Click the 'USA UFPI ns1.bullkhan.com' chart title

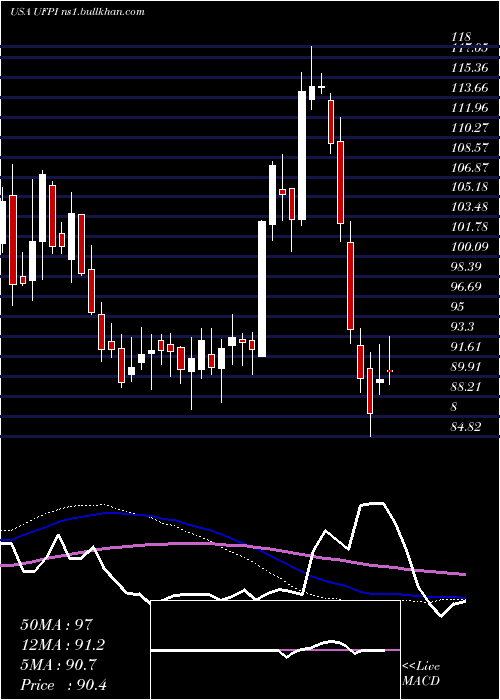(x=77, y=12)
